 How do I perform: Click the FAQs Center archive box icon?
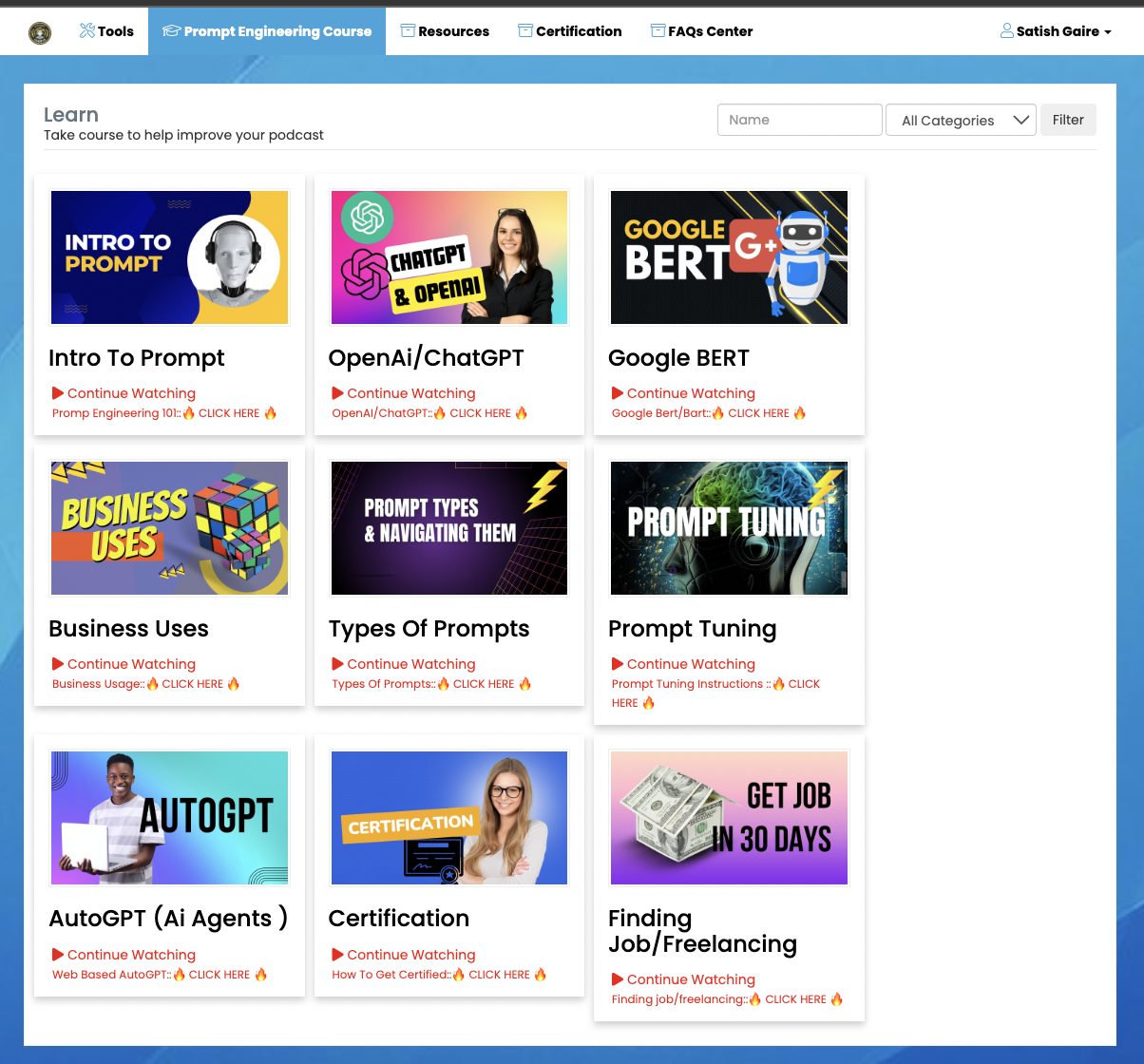(658, 31)
